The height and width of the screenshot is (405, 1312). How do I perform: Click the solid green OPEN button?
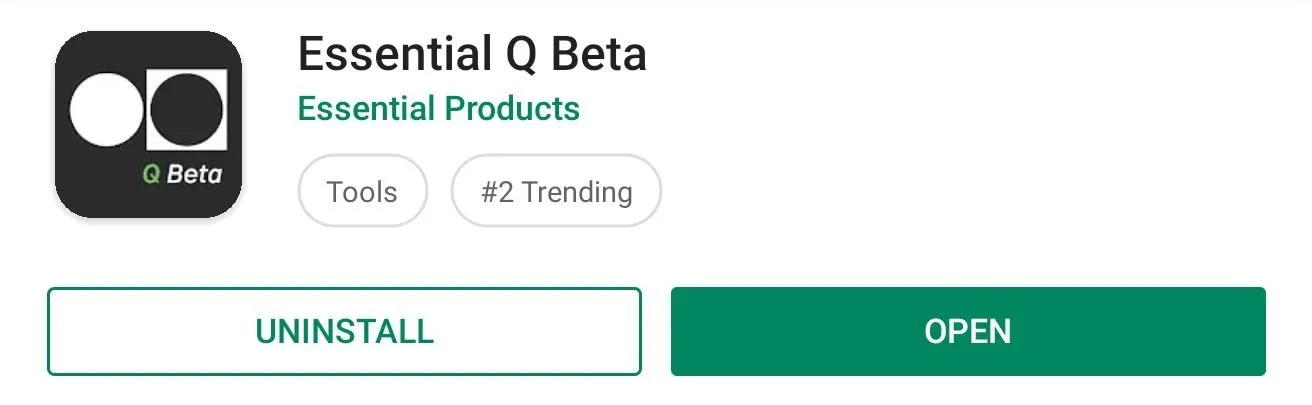click(x=968, y=331)
